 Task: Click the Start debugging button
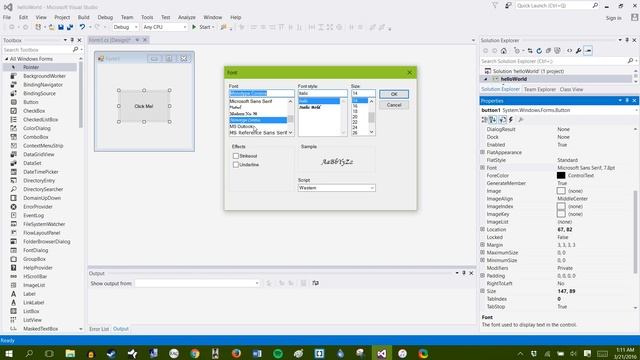point(202,27)
